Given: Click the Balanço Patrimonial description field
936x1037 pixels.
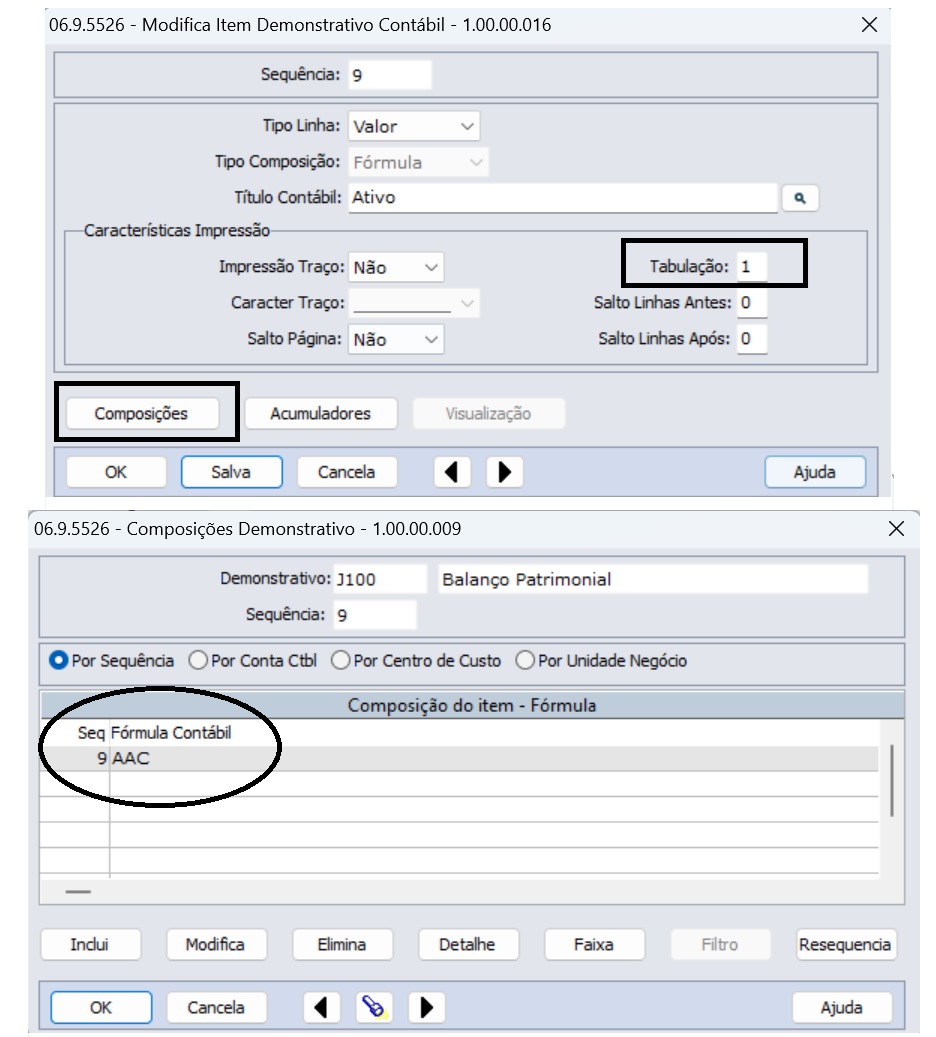Looking at the screenshot, I should (x=653, y=579).
